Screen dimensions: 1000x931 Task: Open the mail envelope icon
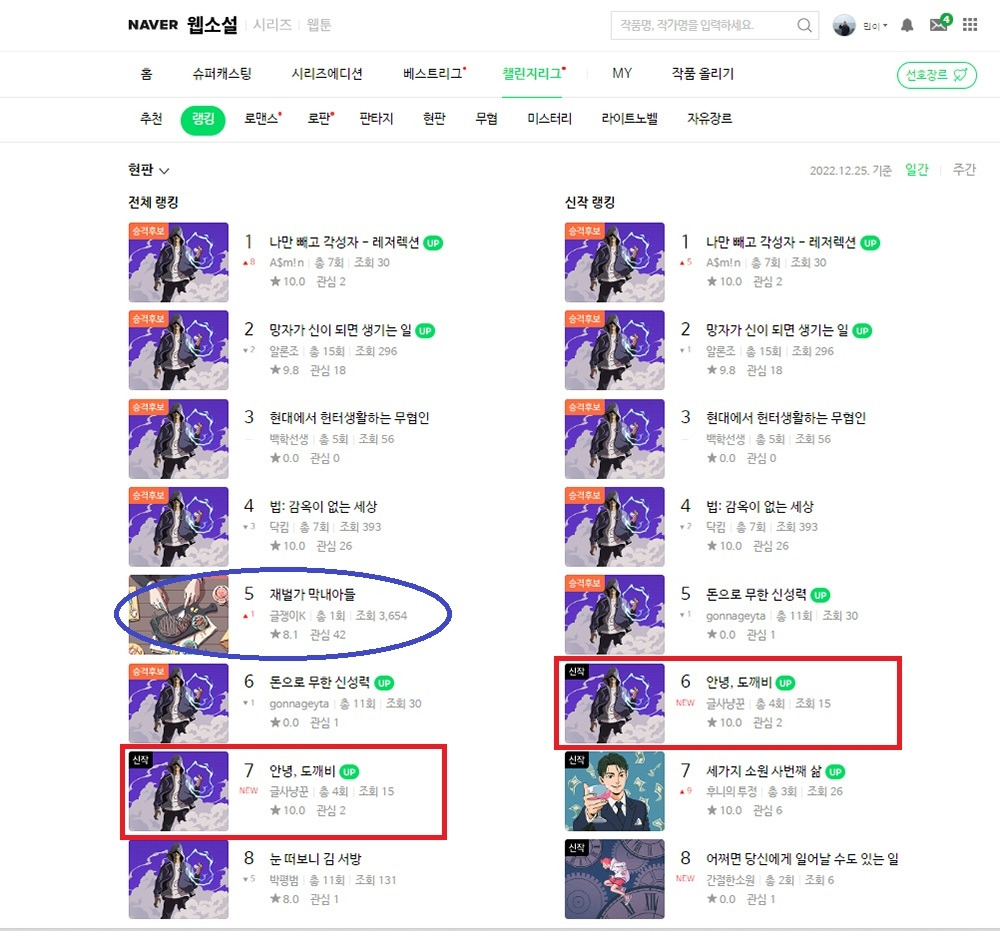click(939, 24)
